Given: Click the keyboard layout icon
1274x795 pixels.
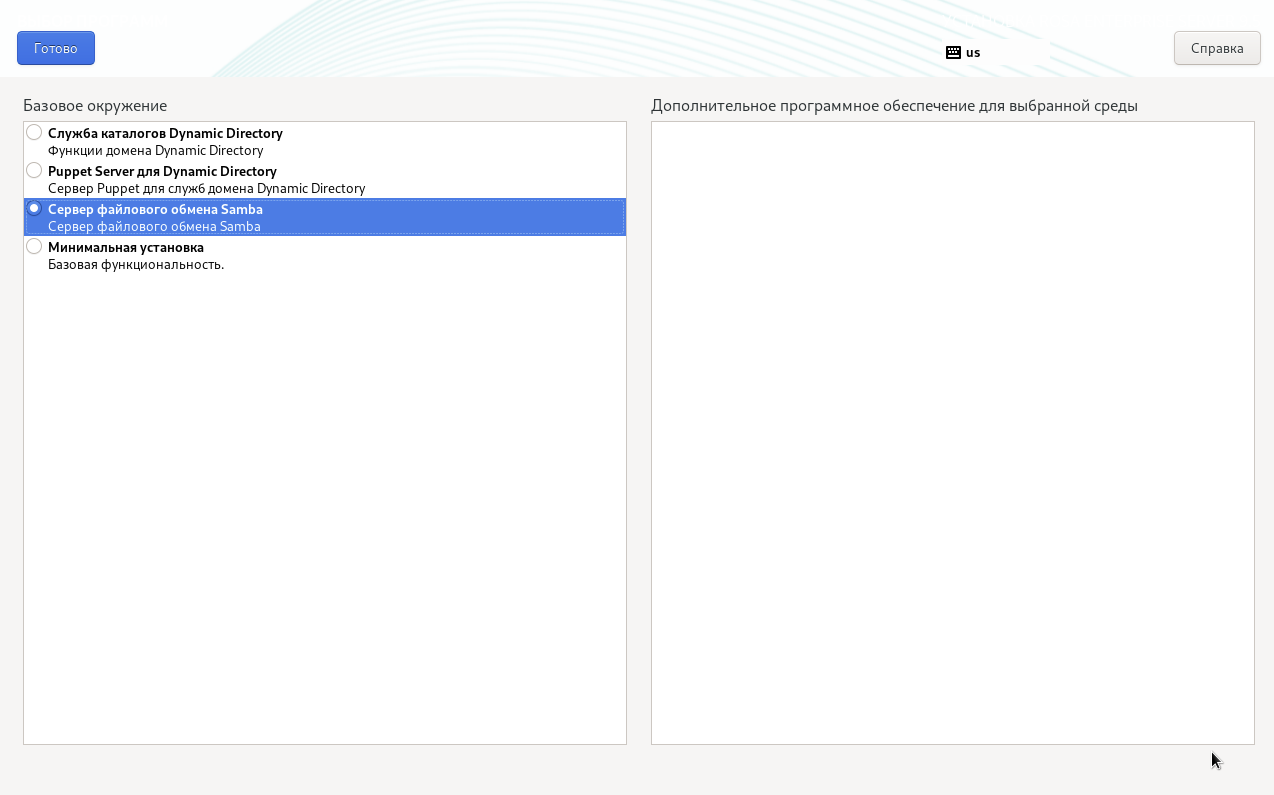Looking at the screenshot, I should 953,52.
